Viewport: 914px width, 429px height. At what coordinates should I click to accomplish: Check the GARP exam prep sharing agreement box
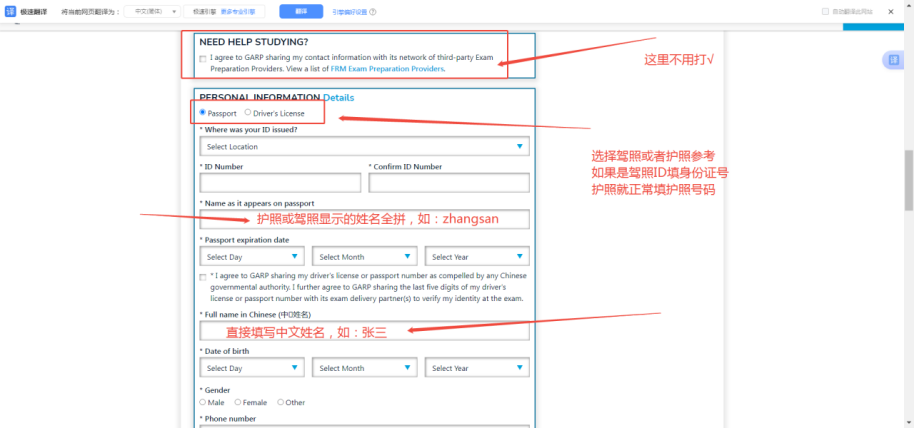tap(203, 59)
